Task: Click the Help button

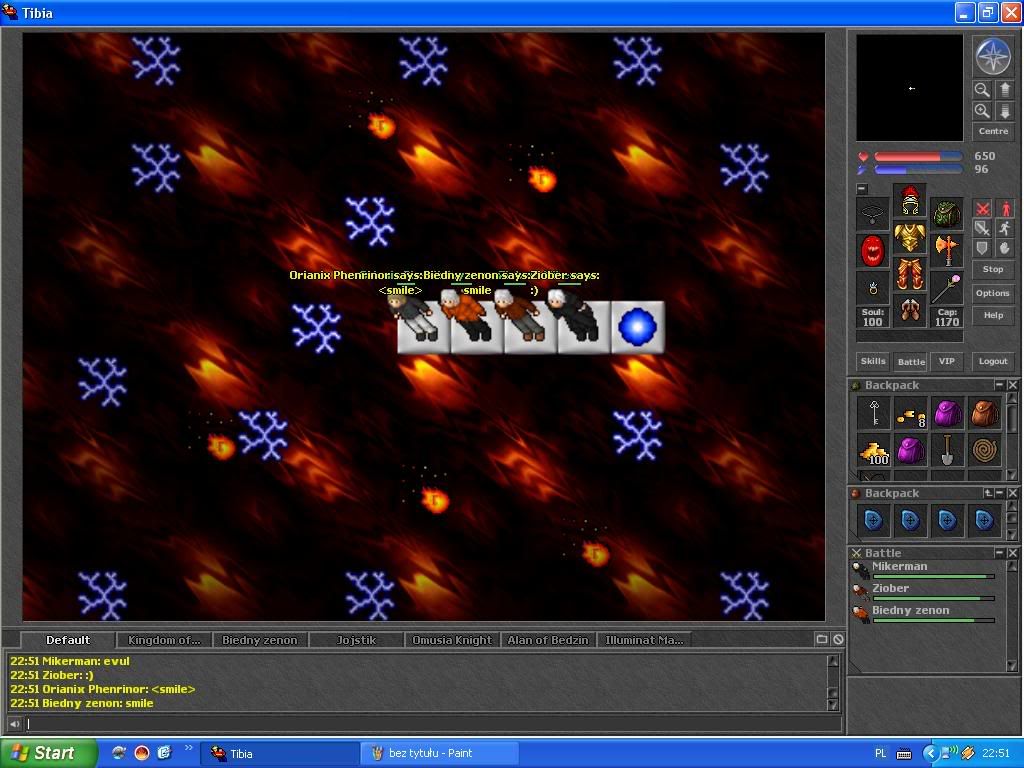Action: [x=993, y=315]
